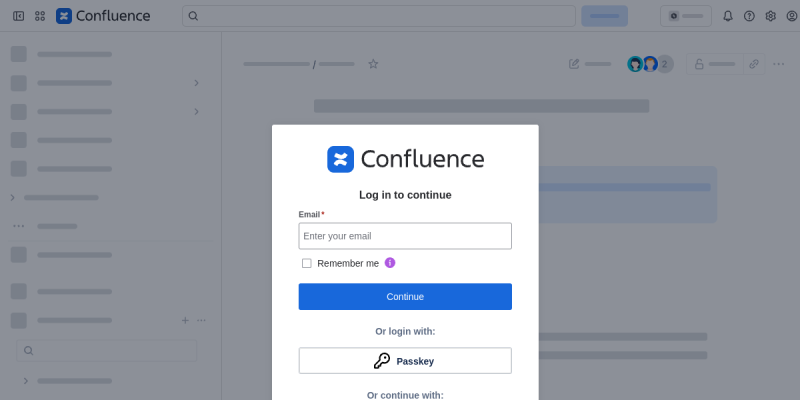Viewport: 800px width, 400px height.
Task: Log in with the Passkey button
Action: (x=405, y=361)
